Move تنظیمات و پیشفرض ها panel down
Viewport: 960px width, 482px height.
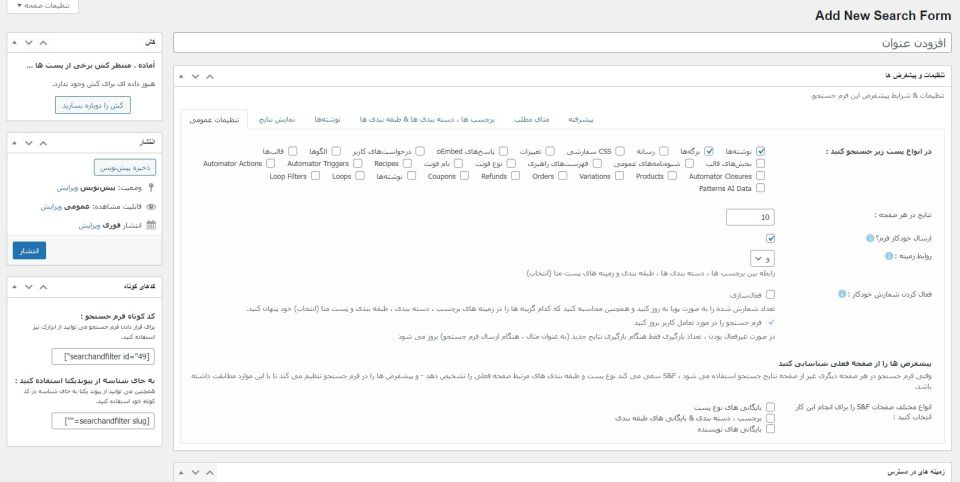click(x=197, y=75)
